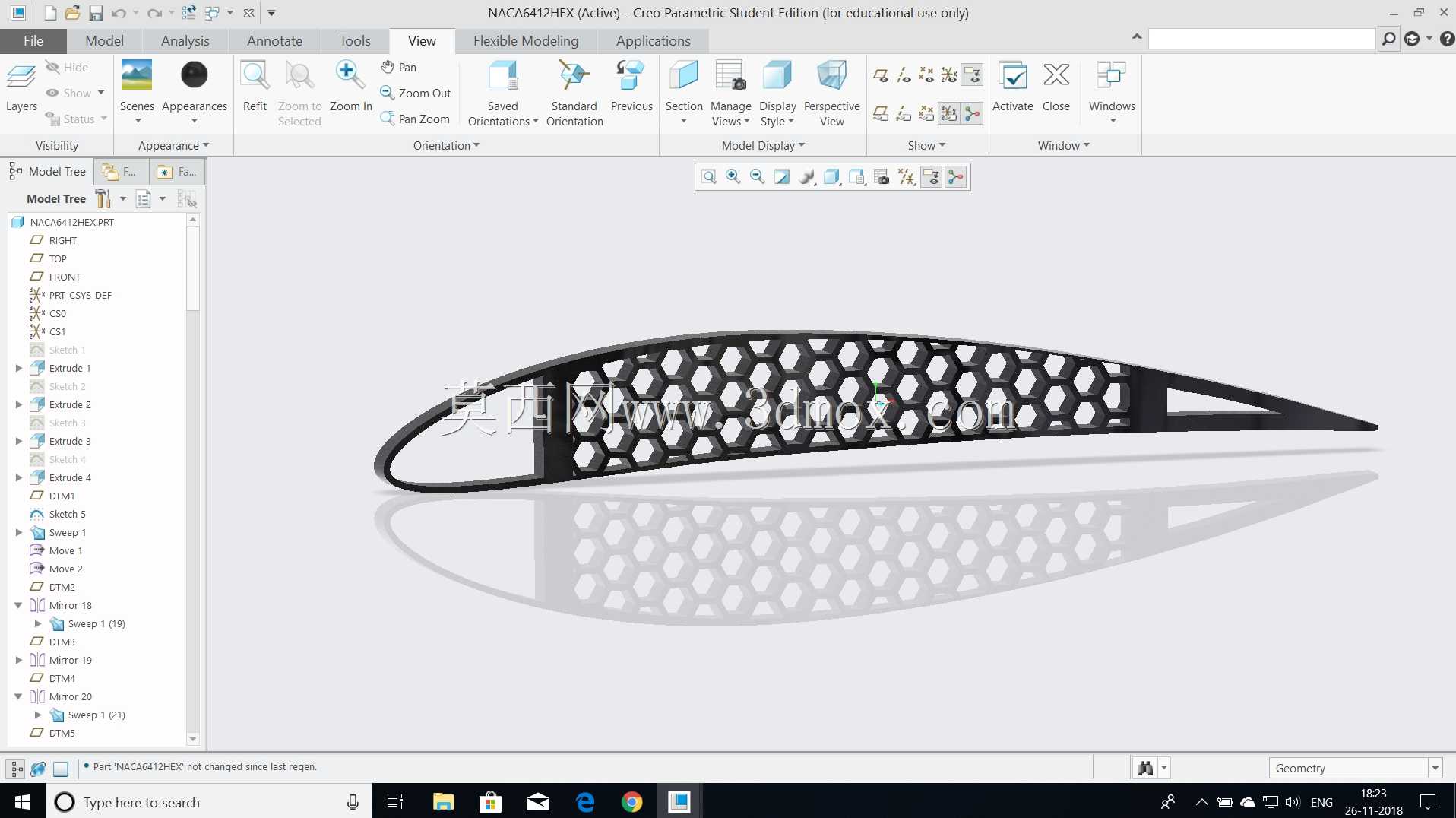This screenshot has height=818, width=1456.
Task: Toggle coordinate system display in Show group
Action: pos(949,75)
